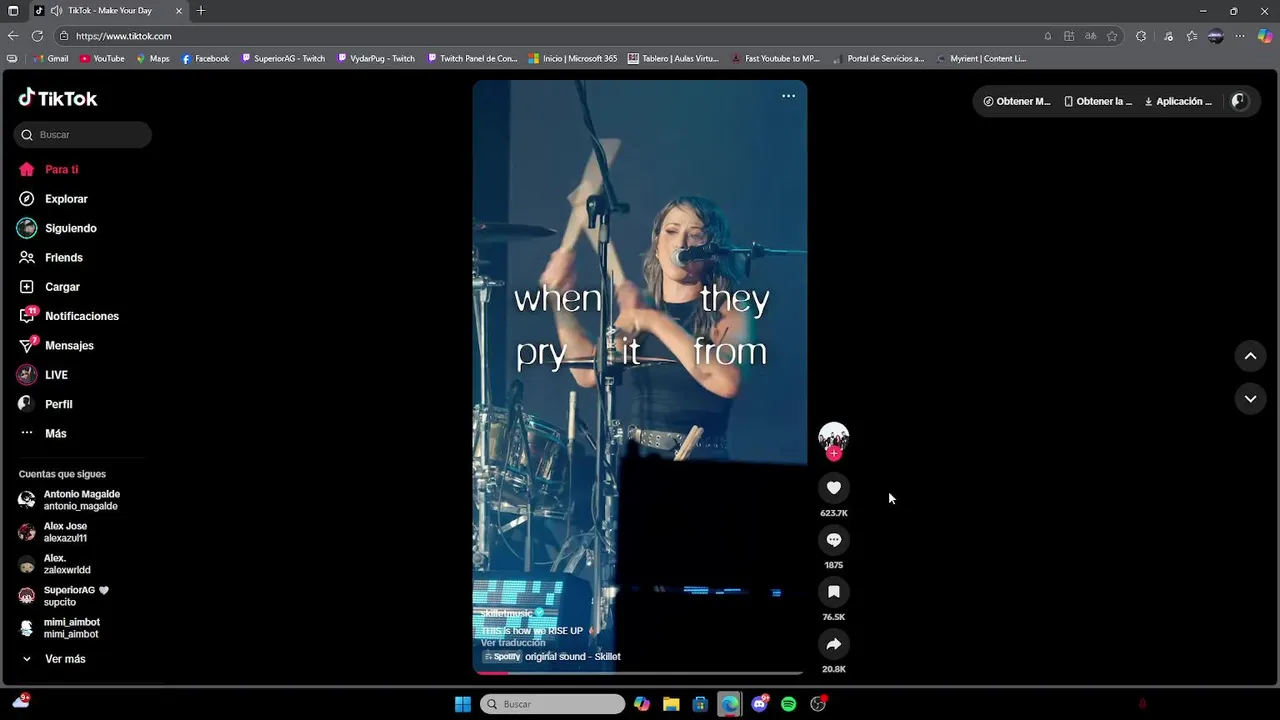Click Obtener M... button at top
Screen dimensions: 1280x720
tap(1016, 101)
